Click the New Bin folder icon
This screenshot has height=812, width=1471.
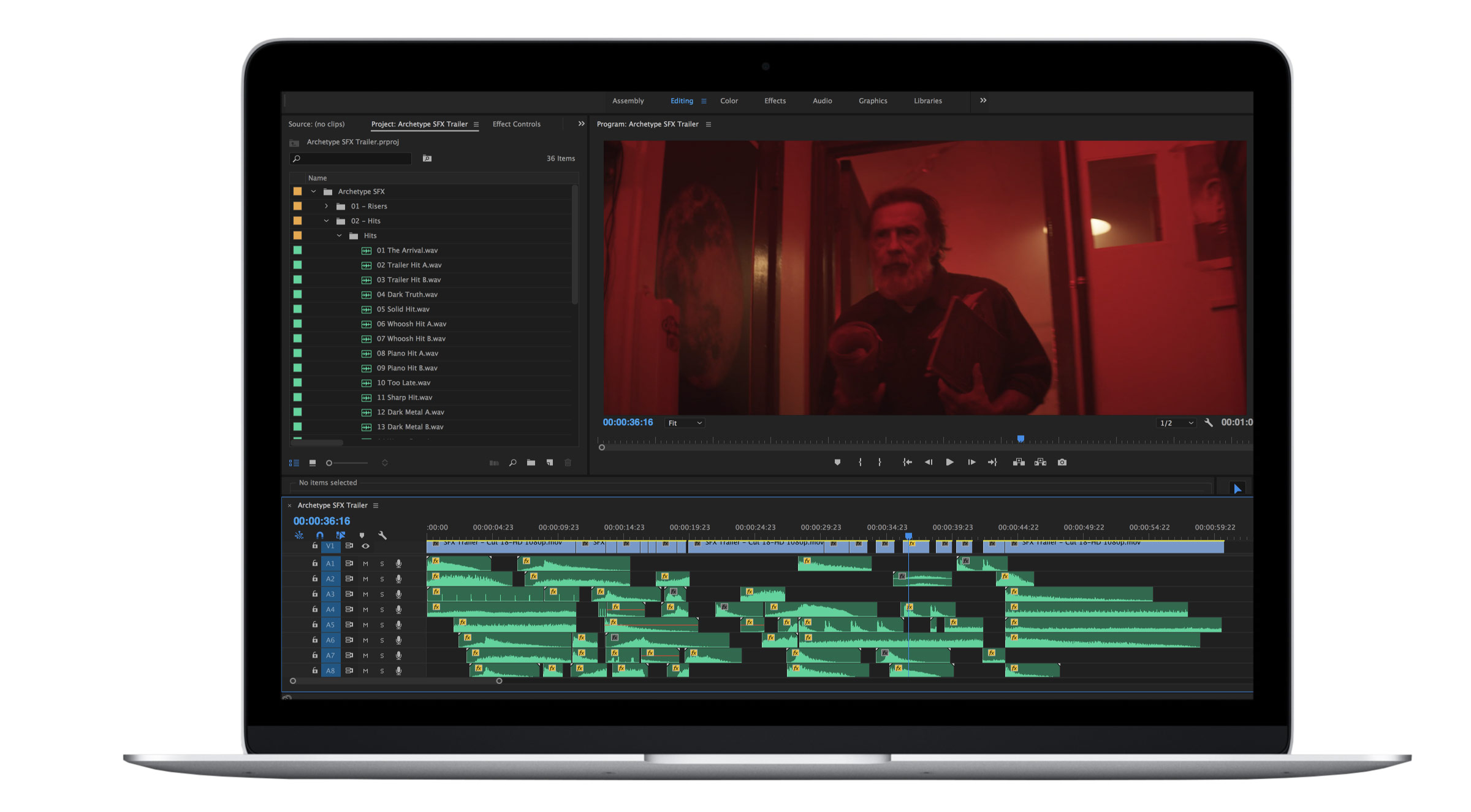531,463
